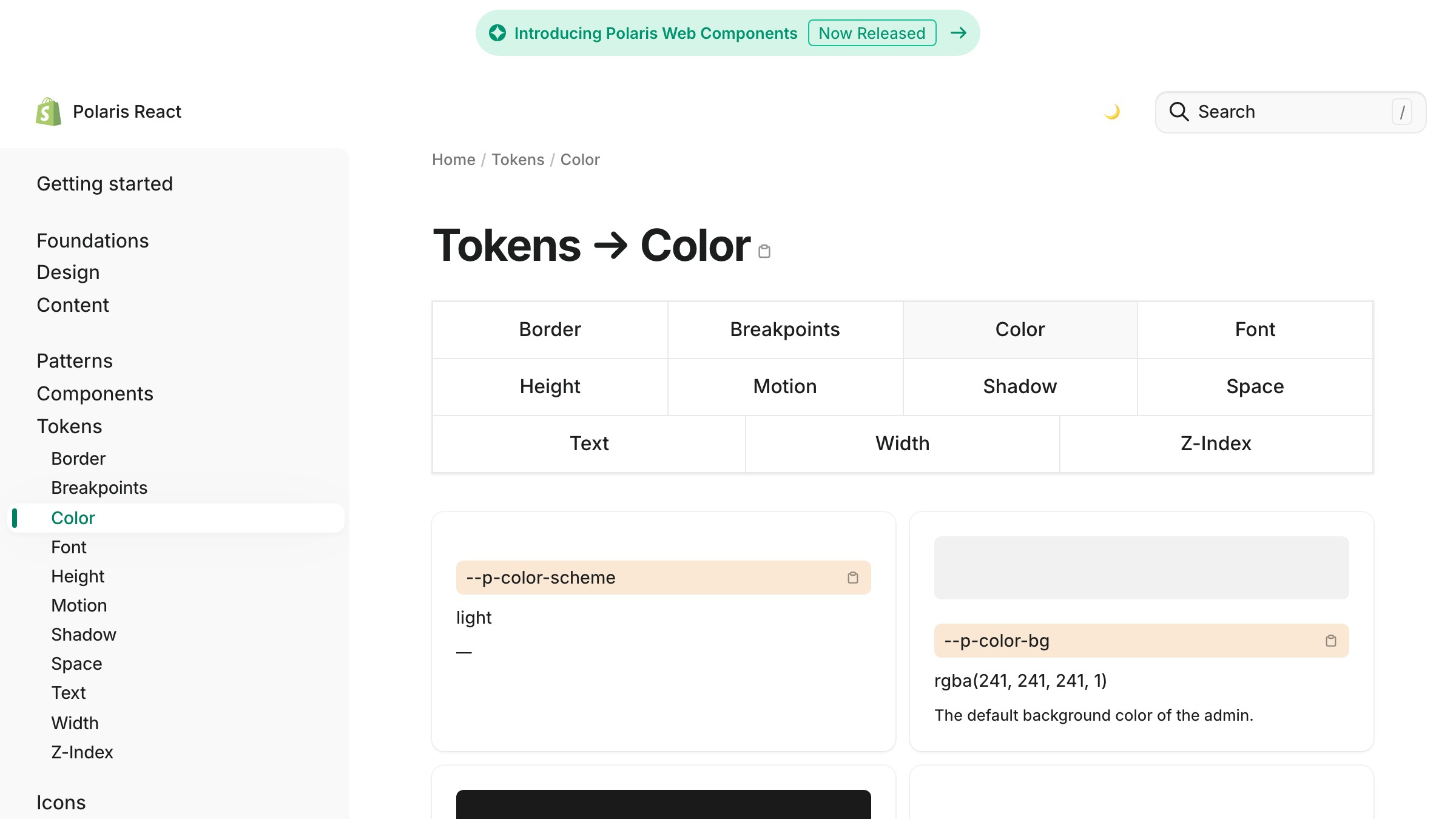This screenshot has height=819, width=1456.
Task: Go to Tokens breadcrumb
Action: coord(518,160)
